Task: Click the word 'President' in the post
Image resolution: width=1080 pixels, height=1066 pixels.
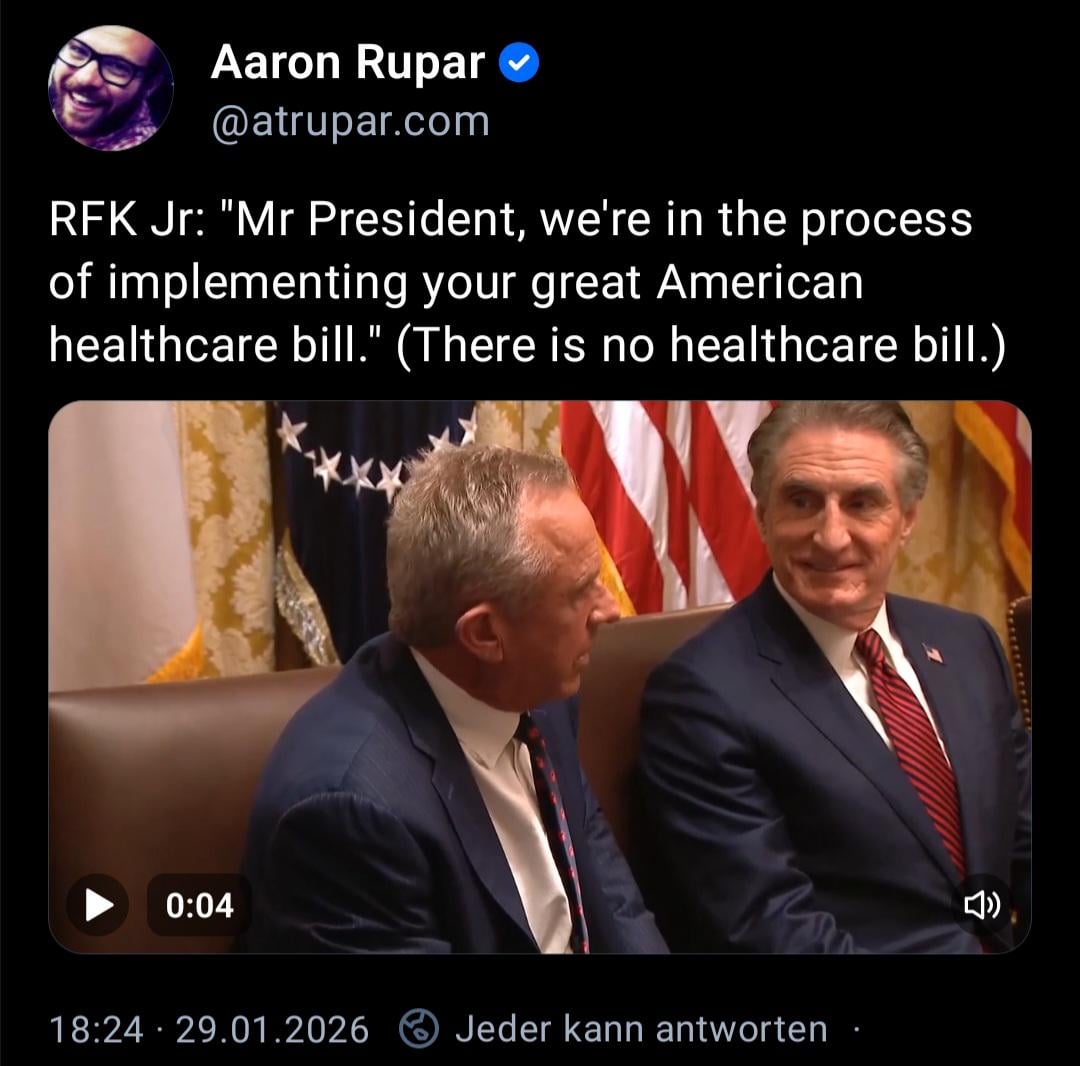Action: (x=412, y=220)
